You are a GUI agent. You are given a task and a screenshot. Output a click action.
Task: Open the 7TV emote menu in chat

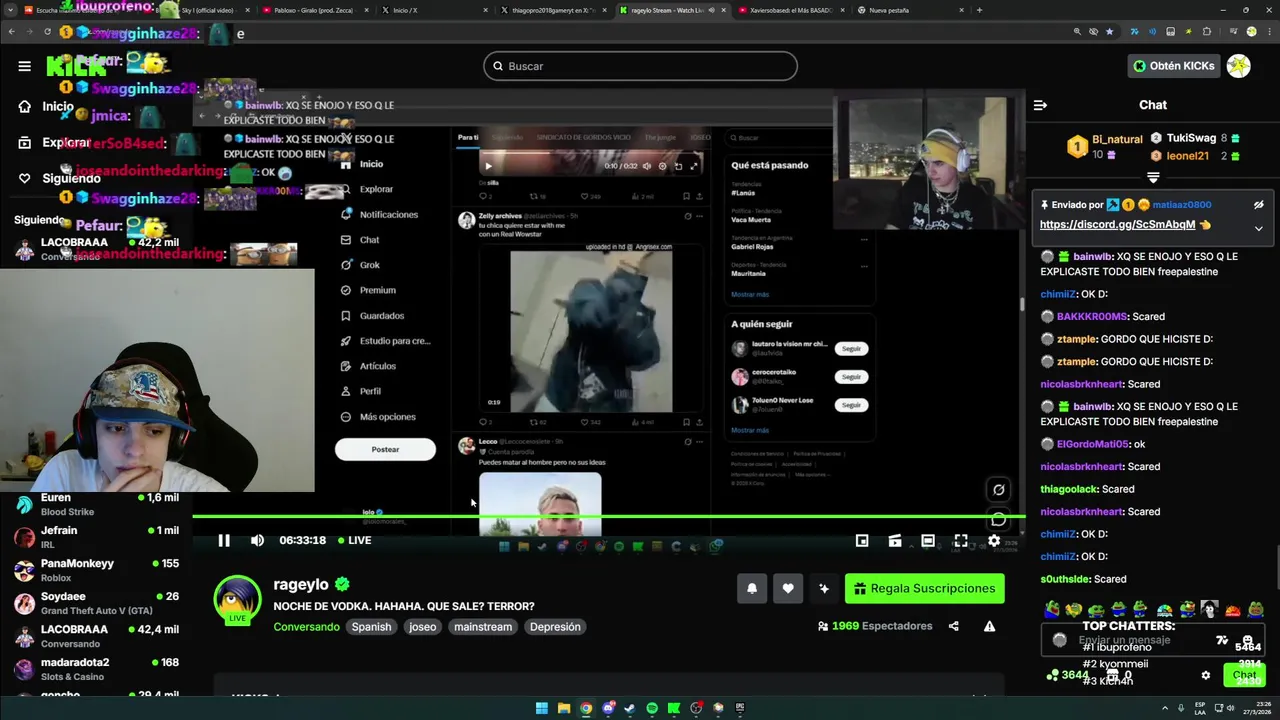[x=1222, y=640]
